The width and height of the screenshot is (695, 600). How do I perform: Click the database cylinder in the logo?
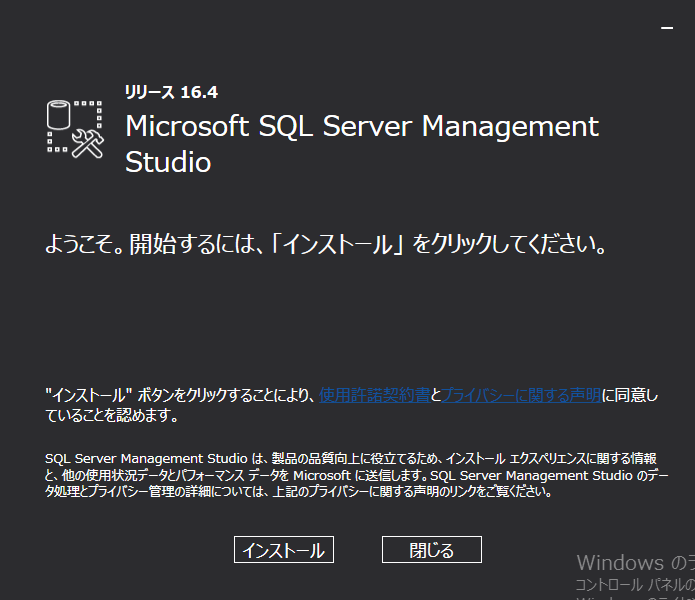tap(62, 114)
